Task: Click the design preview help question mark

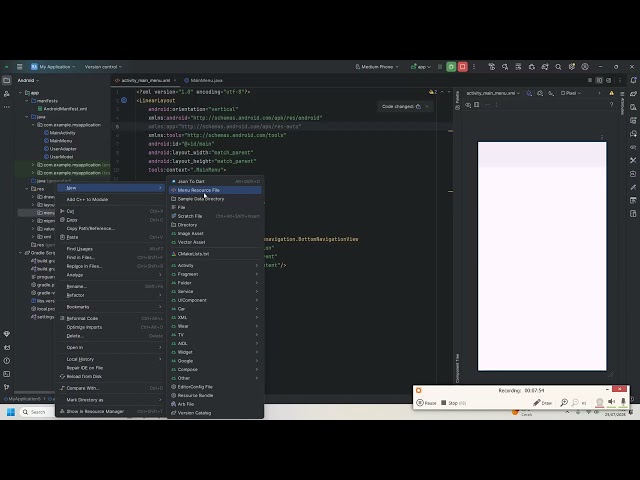Action: coord(611,105)
